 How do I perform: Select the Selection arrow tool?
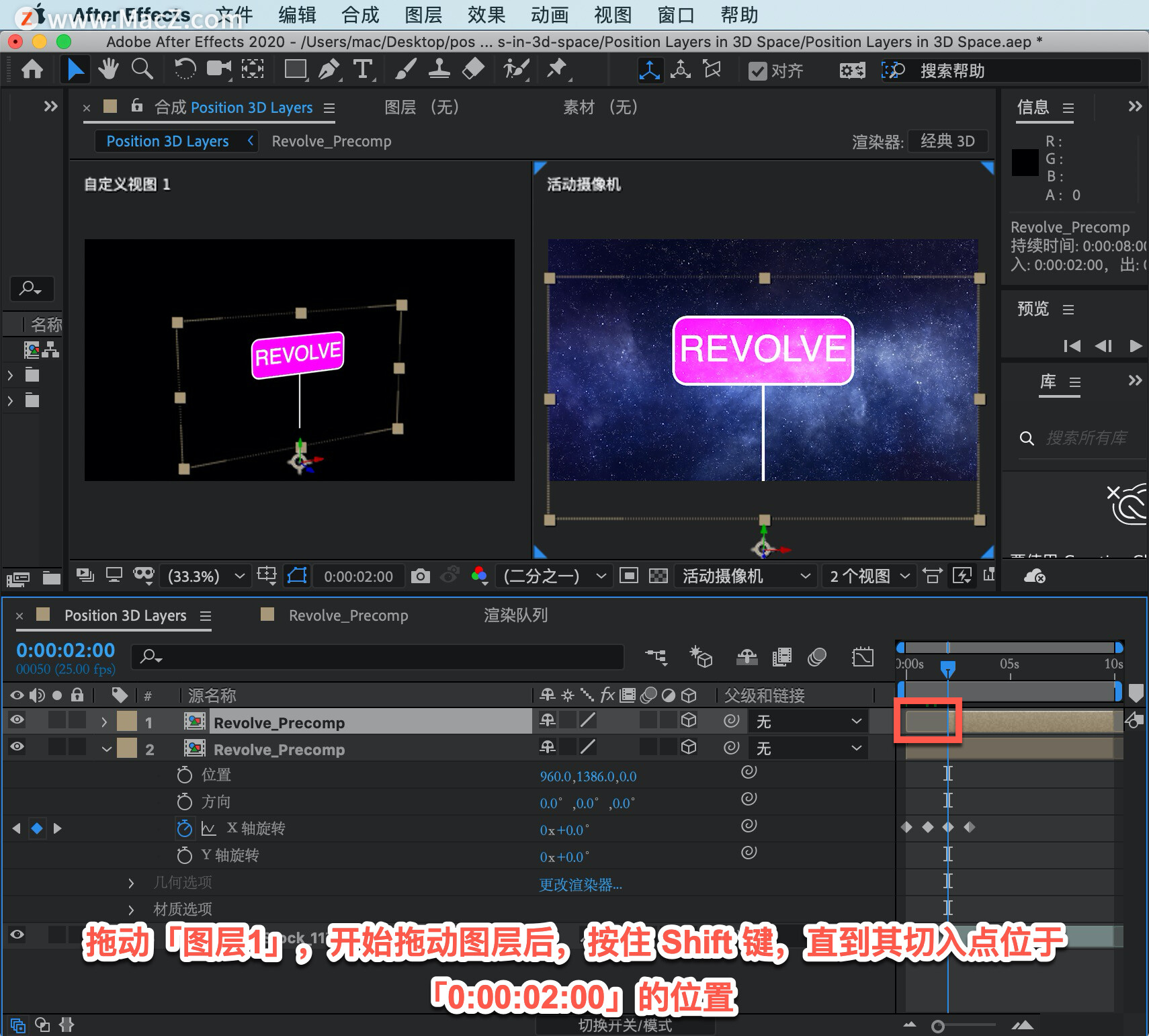[75, 69]
